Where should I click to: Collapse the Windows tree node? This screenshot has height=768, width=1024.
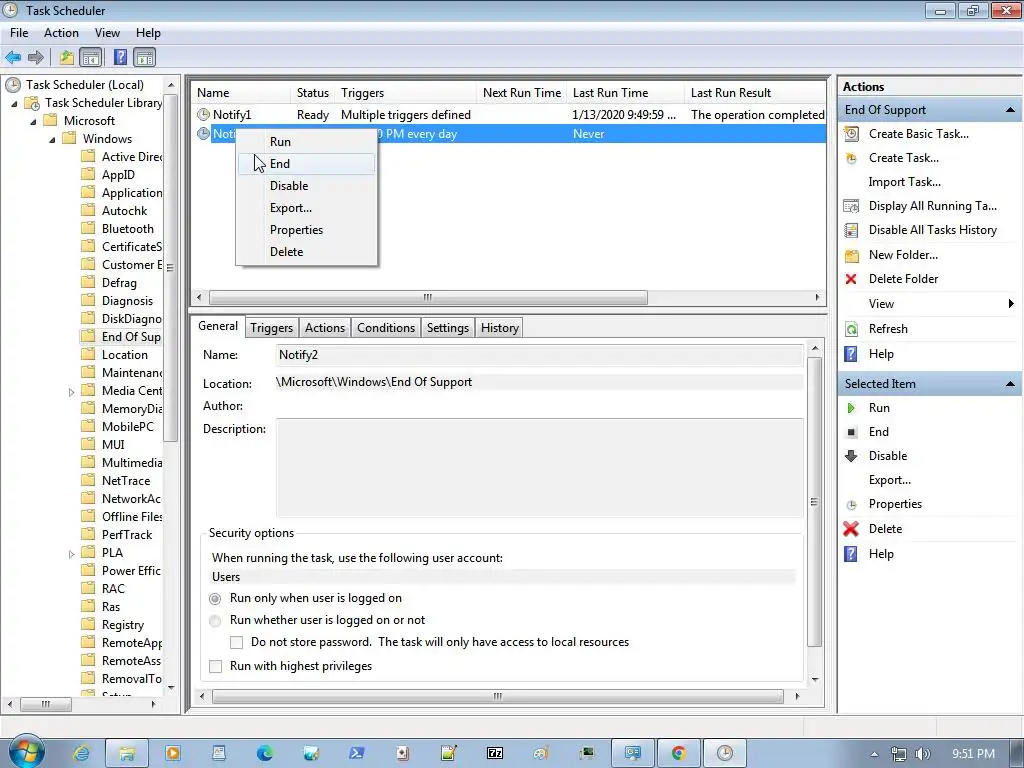click(x=52, y=139)
